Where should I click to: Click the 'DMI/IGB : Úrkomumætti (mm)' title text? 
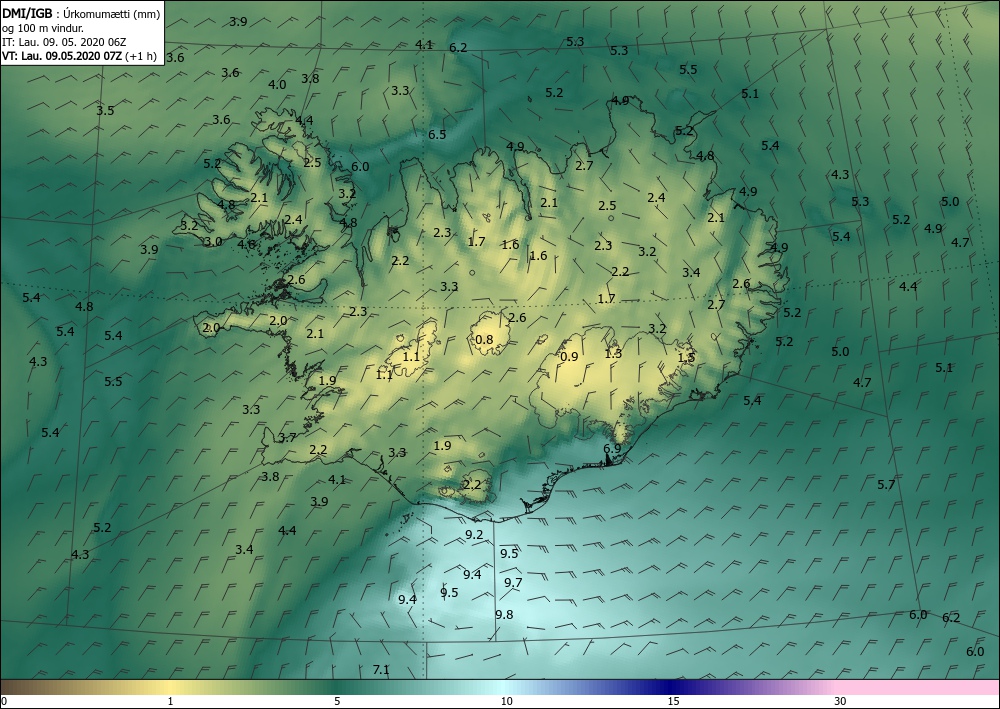tap(81, 13)
